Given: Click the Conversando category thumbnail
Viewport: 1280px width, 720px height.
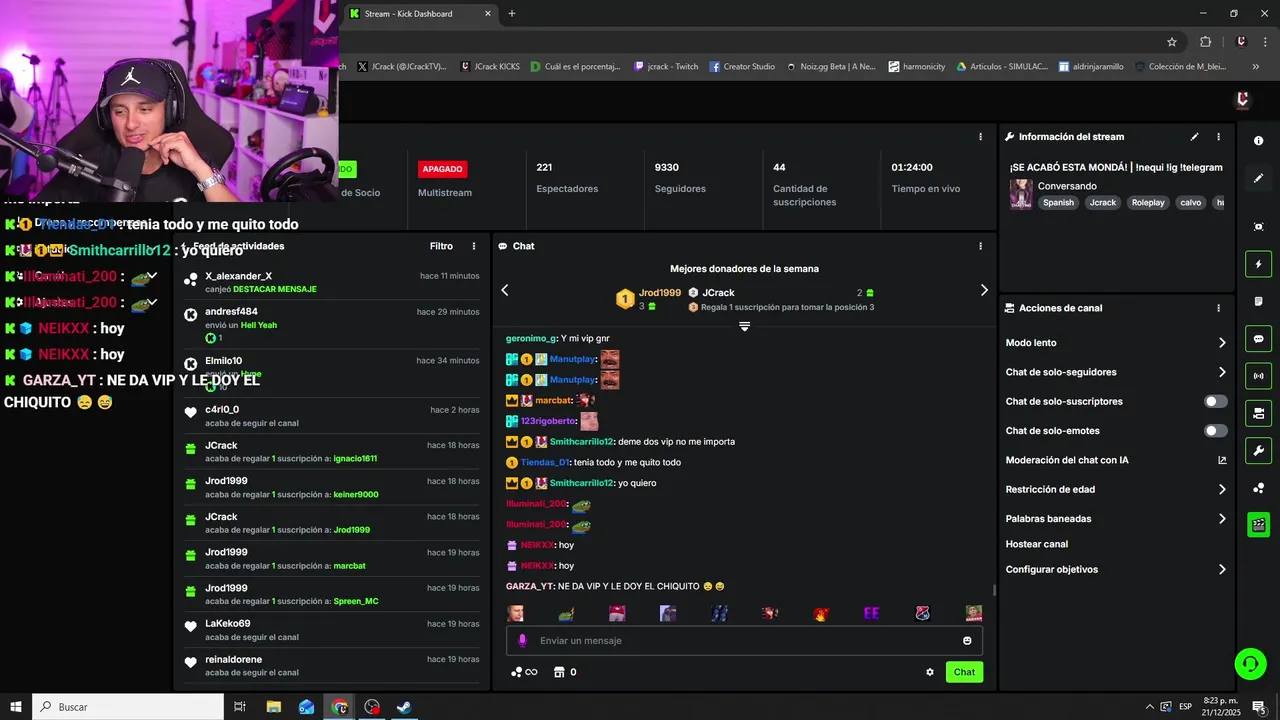Looking at the screenshot, I should 1021,194.
